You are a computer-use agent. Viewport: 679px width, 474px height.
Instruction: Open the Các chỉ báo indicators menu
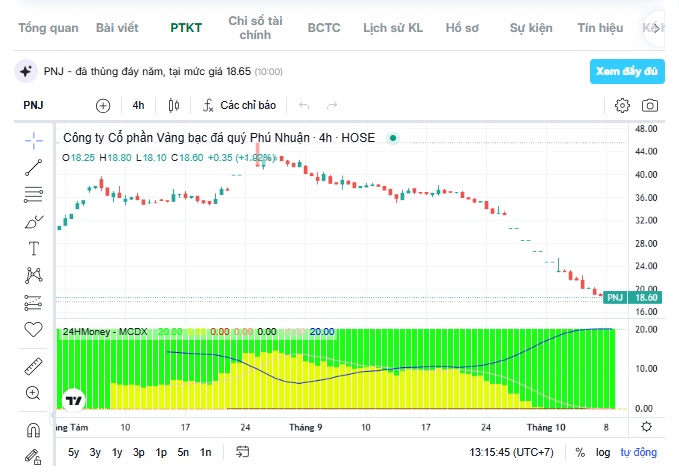(239, 105)
